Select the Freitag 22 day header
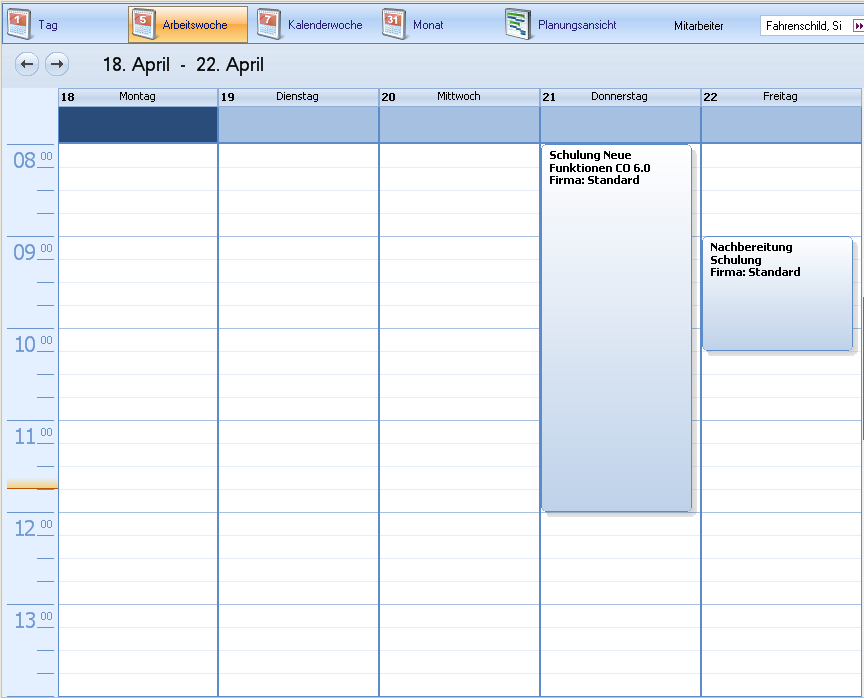The width and height of the screenshot is (864, 698). pyautogui.click(x=781, y=96)
